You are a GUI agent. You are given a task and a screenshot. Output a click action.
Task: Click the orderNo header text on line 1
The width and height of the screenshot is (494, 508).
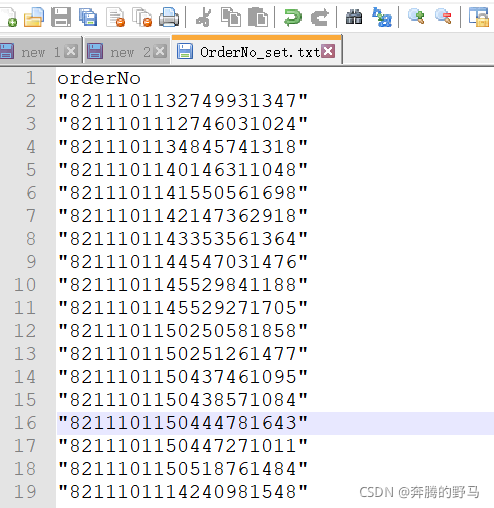(99, 79)
